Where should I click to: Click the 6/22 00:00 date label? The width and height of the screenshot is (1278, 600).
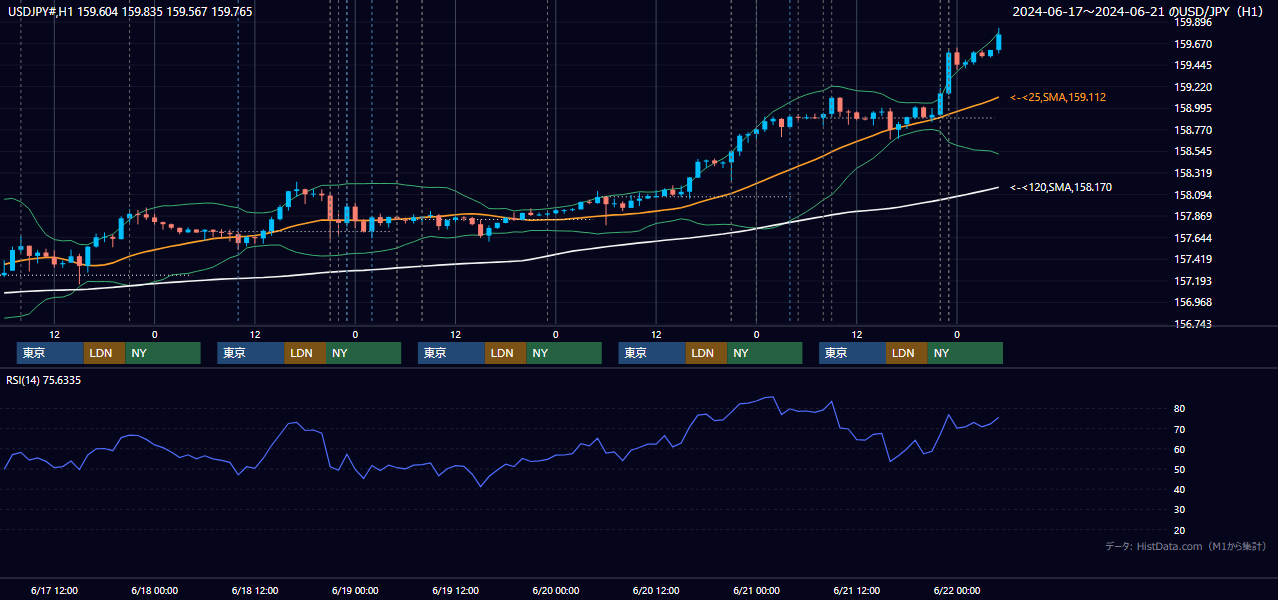click(957, 590)
